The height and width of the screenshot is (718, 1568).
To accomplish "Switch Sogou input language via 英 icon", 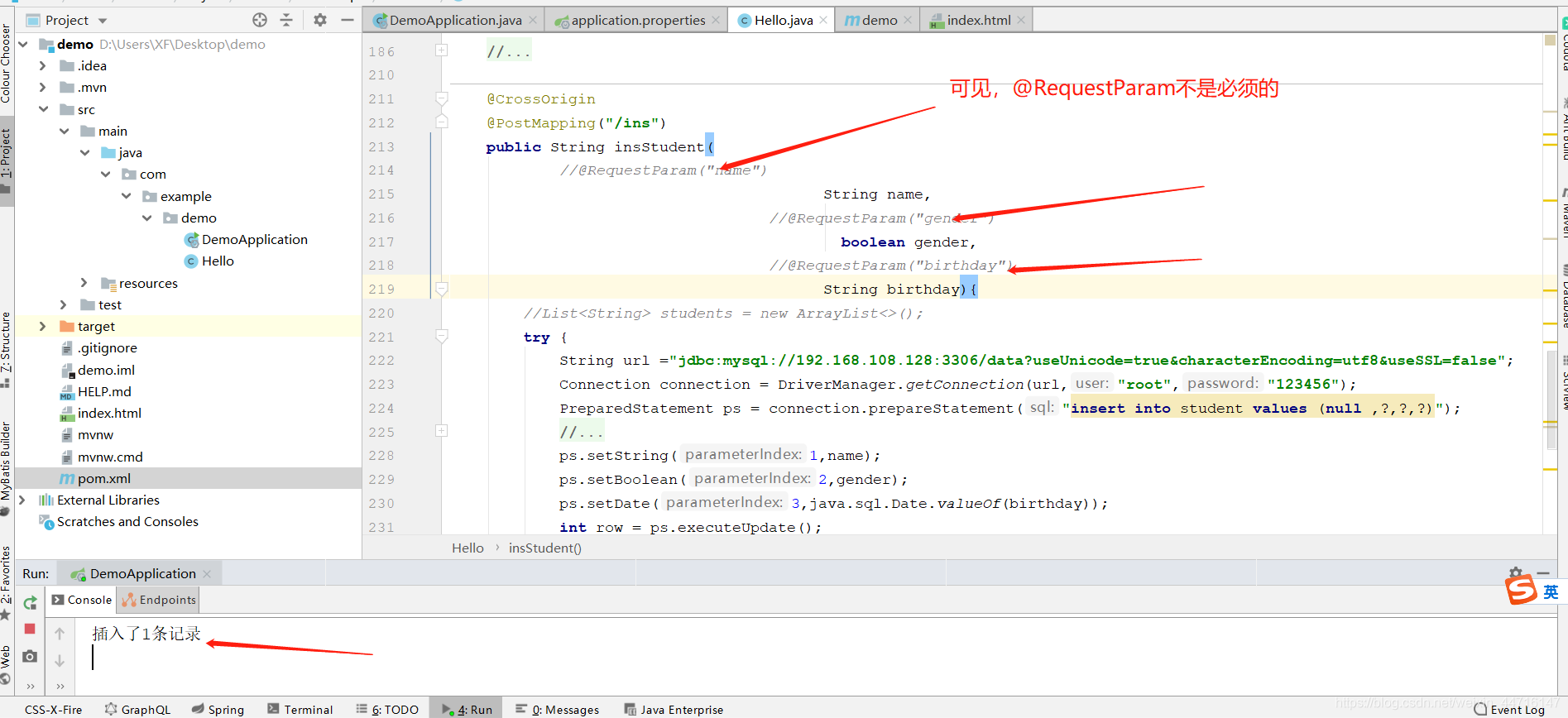I will [x=1551, y=591].
